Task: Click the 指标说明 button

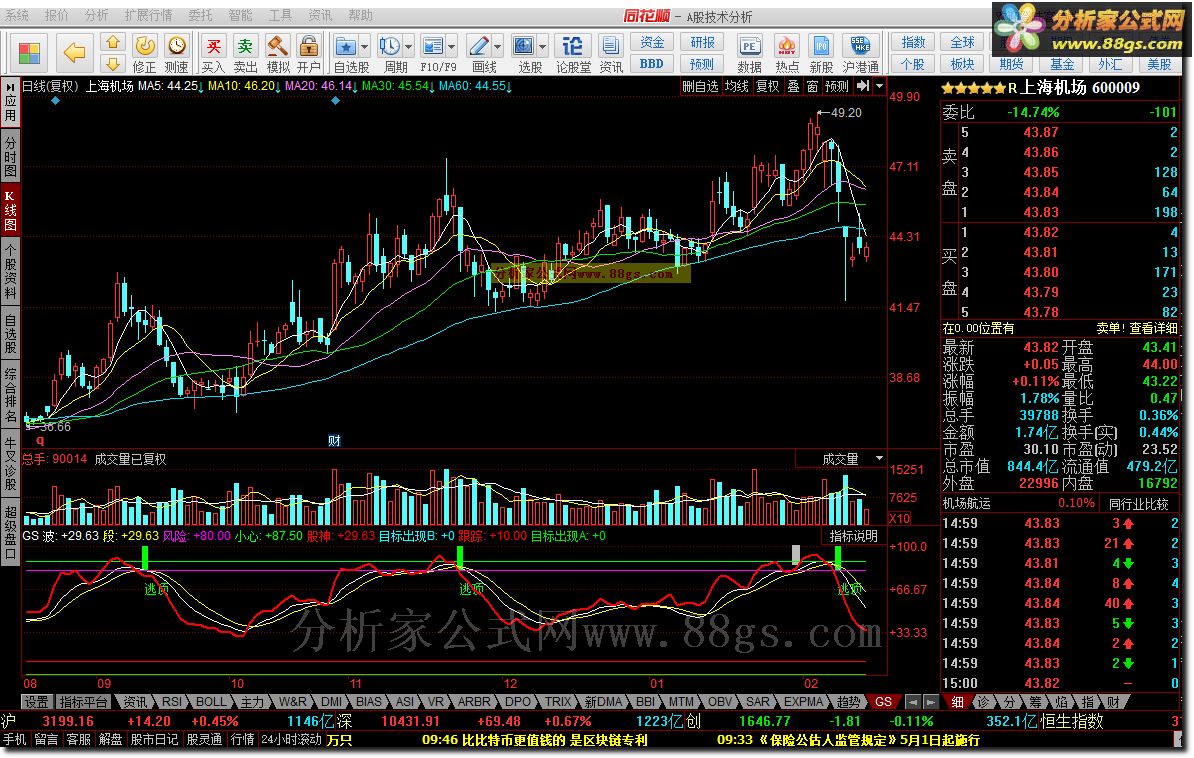Action: pos(854,536)
